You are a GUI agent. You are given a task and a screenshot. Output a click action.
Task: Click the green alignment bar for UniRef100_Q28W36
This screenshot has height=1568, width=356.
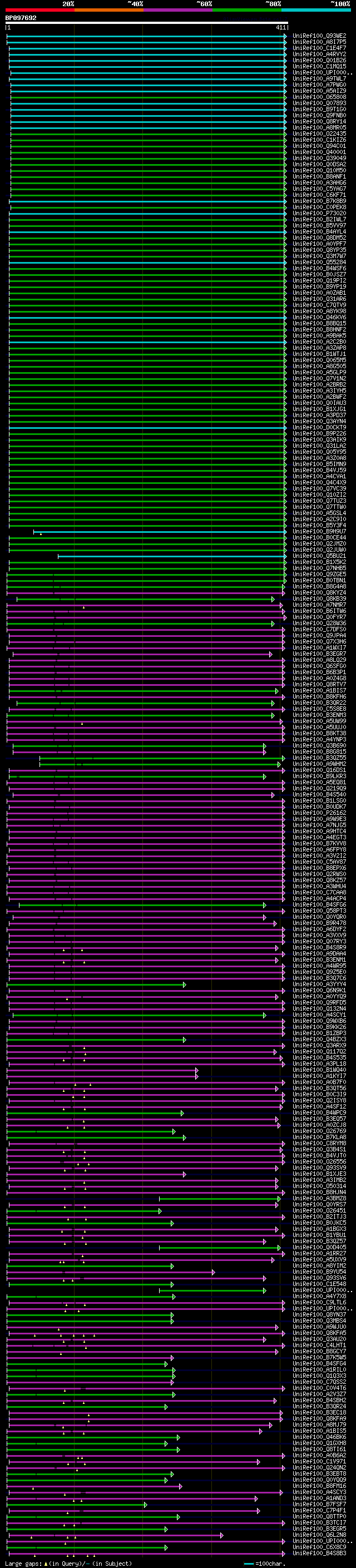(141, 624)
